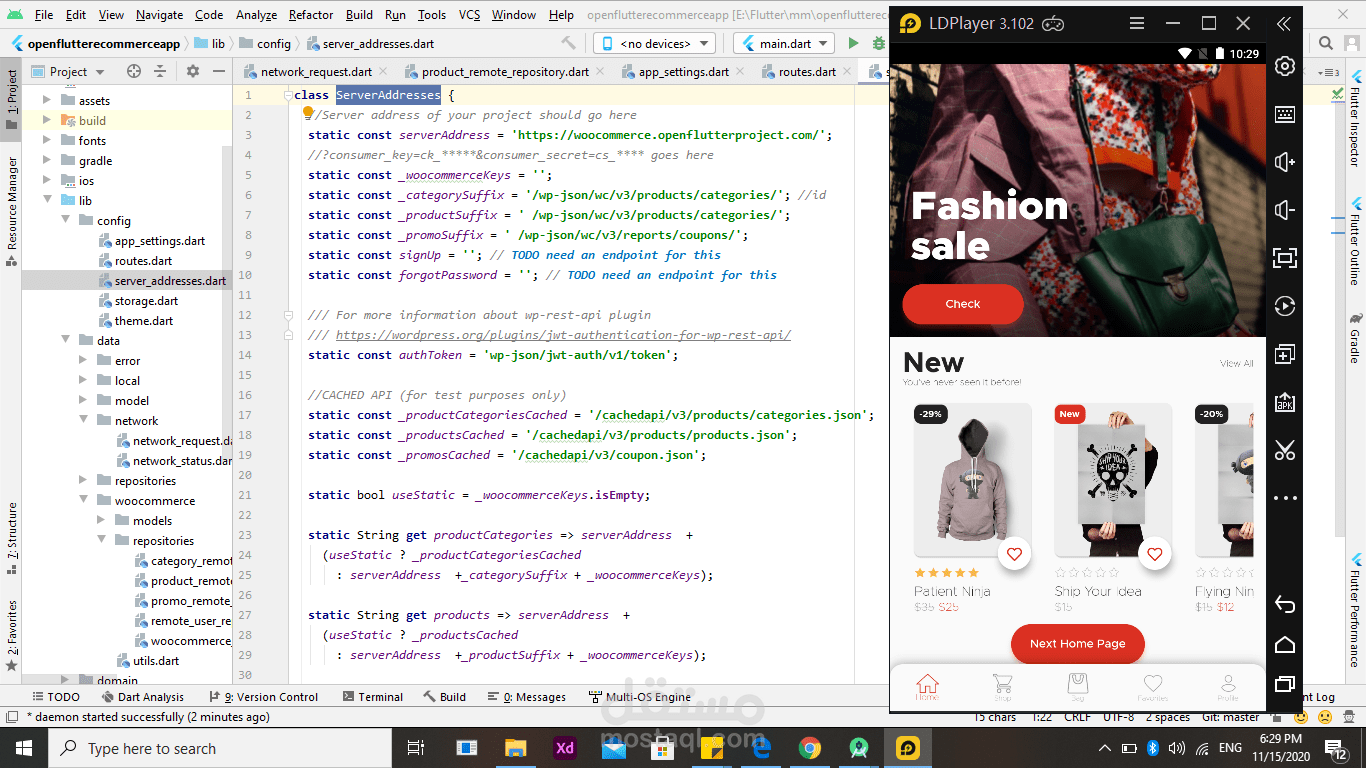Screen dimensions: 1366x768
Task: Go to Android home in LDPlayer sidebar
Action: 1285,644
